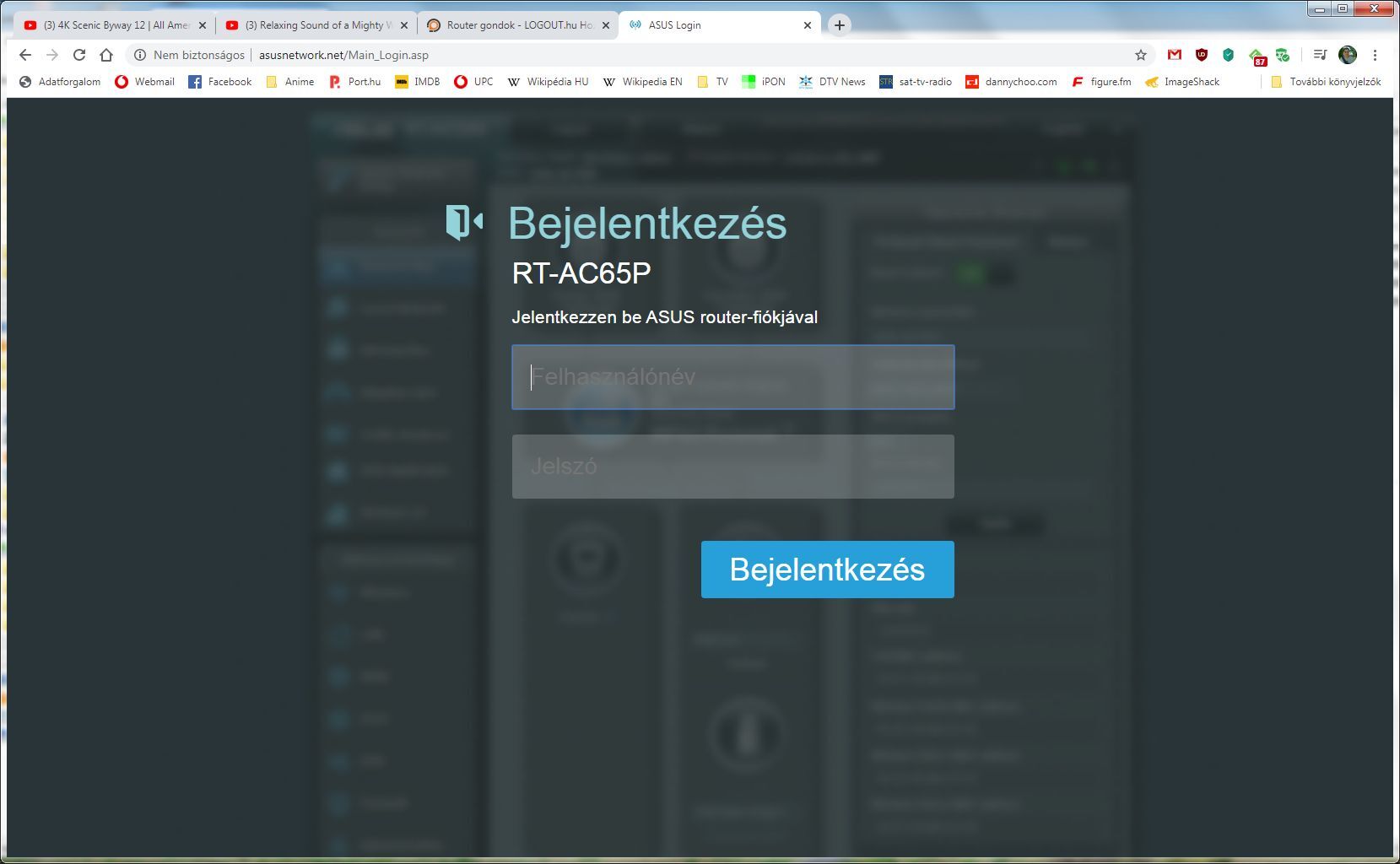This screenshot has height=864, width=1400.
Task: Click the Nem biztonságos site info icon
Action: [140, 55]
